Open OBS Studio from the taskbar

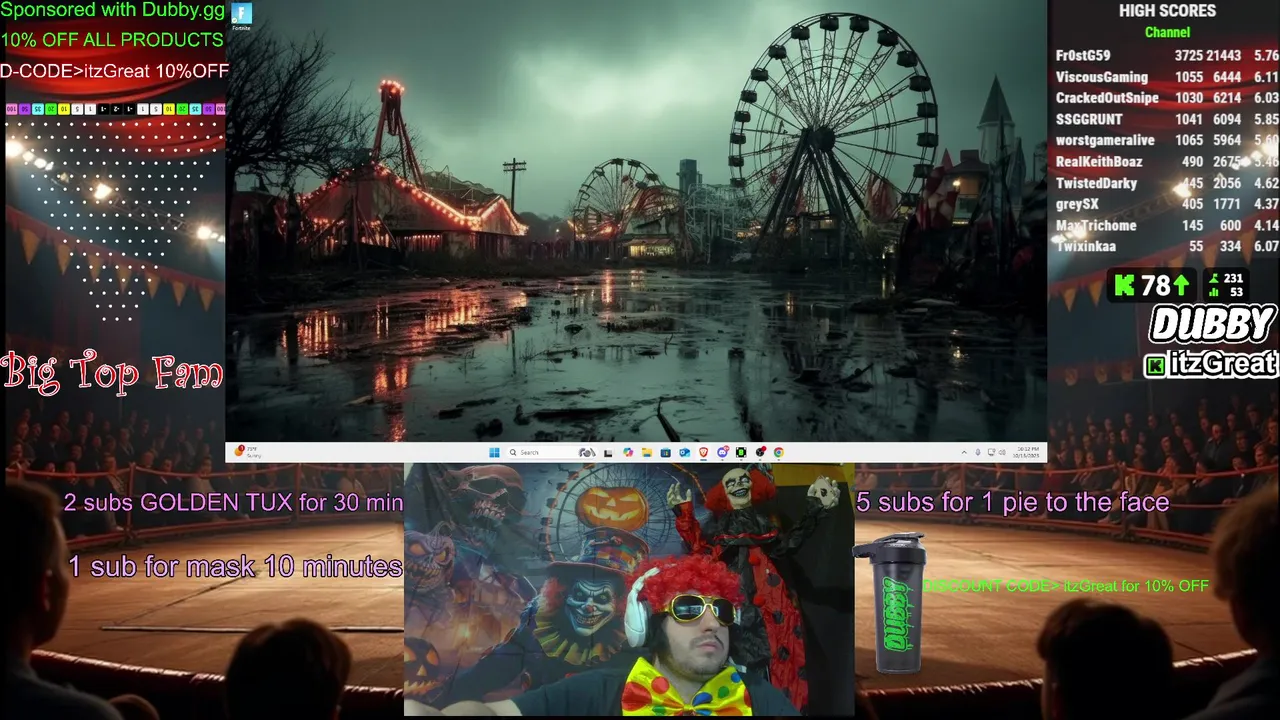760,452
